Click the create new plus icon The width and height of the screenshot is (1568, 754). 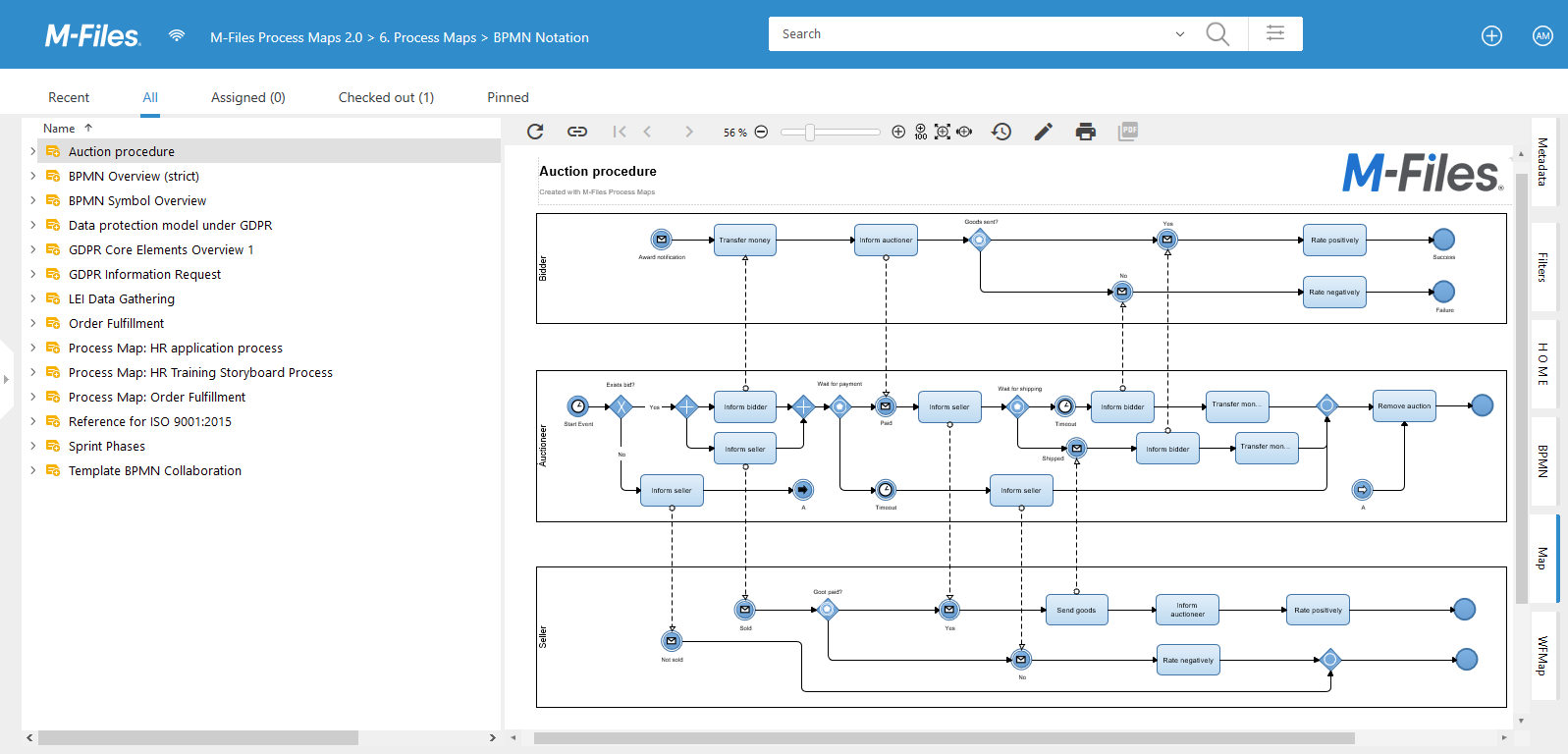1491,36
